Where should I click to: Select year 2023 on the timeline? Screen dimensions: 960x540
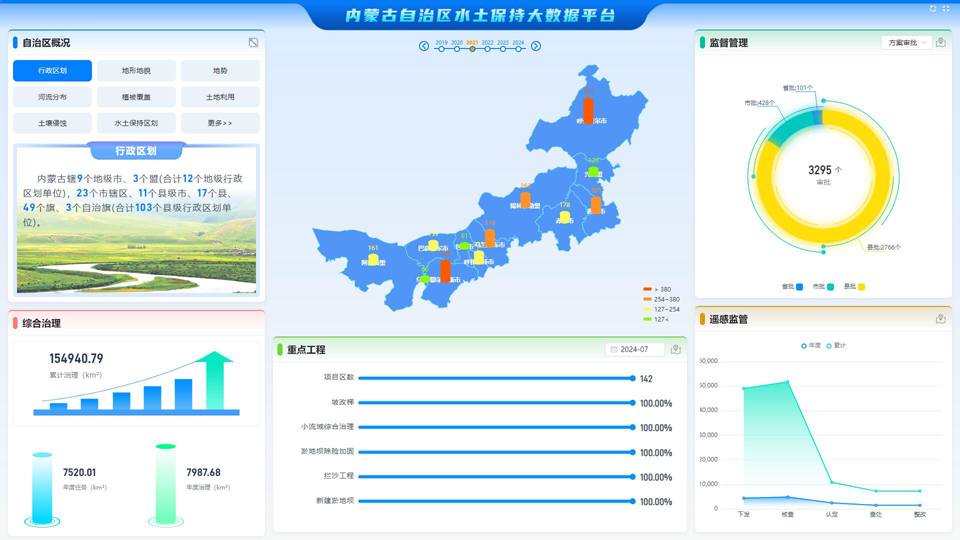[503, 47]
